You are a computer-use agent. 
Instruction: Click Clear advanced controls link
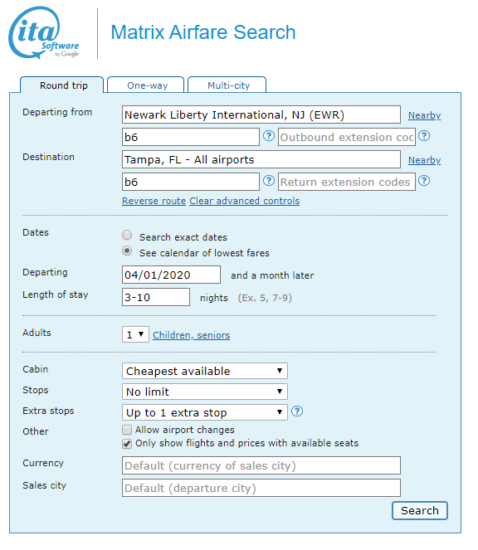click(x=244, y=201)
